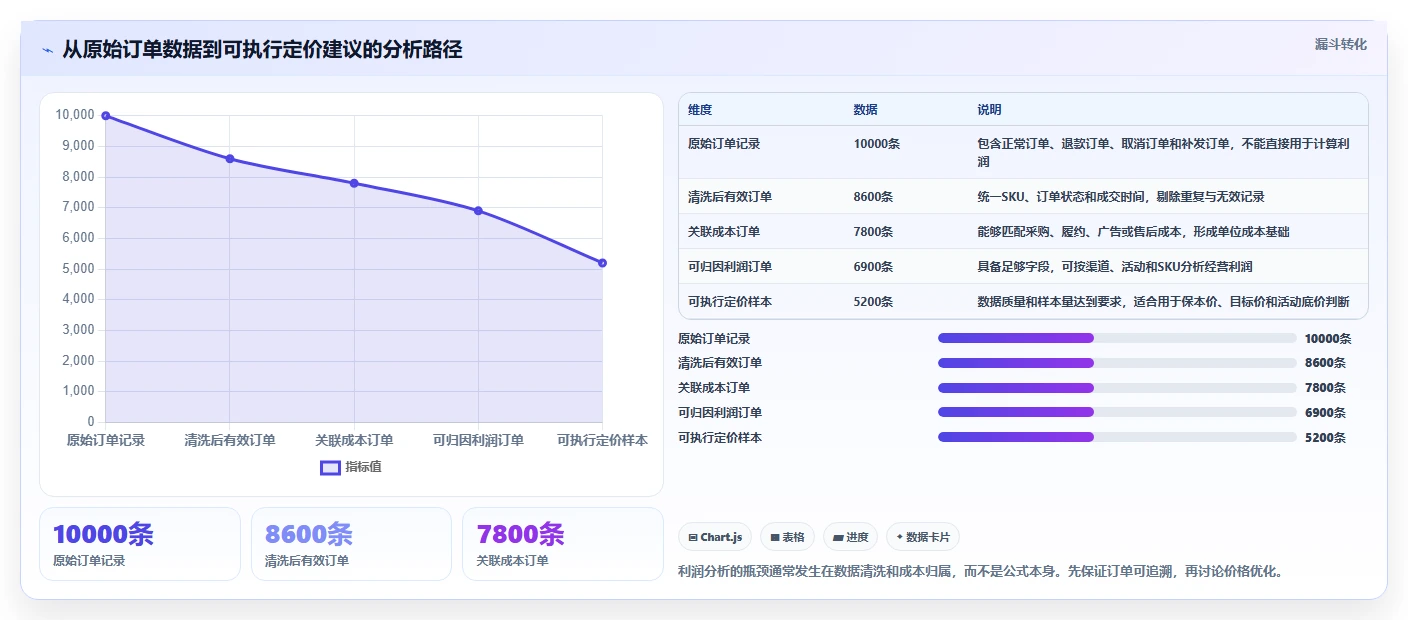Click the icon in the Chart.js tag
The image size is (1408, 620).
point(693,538)
